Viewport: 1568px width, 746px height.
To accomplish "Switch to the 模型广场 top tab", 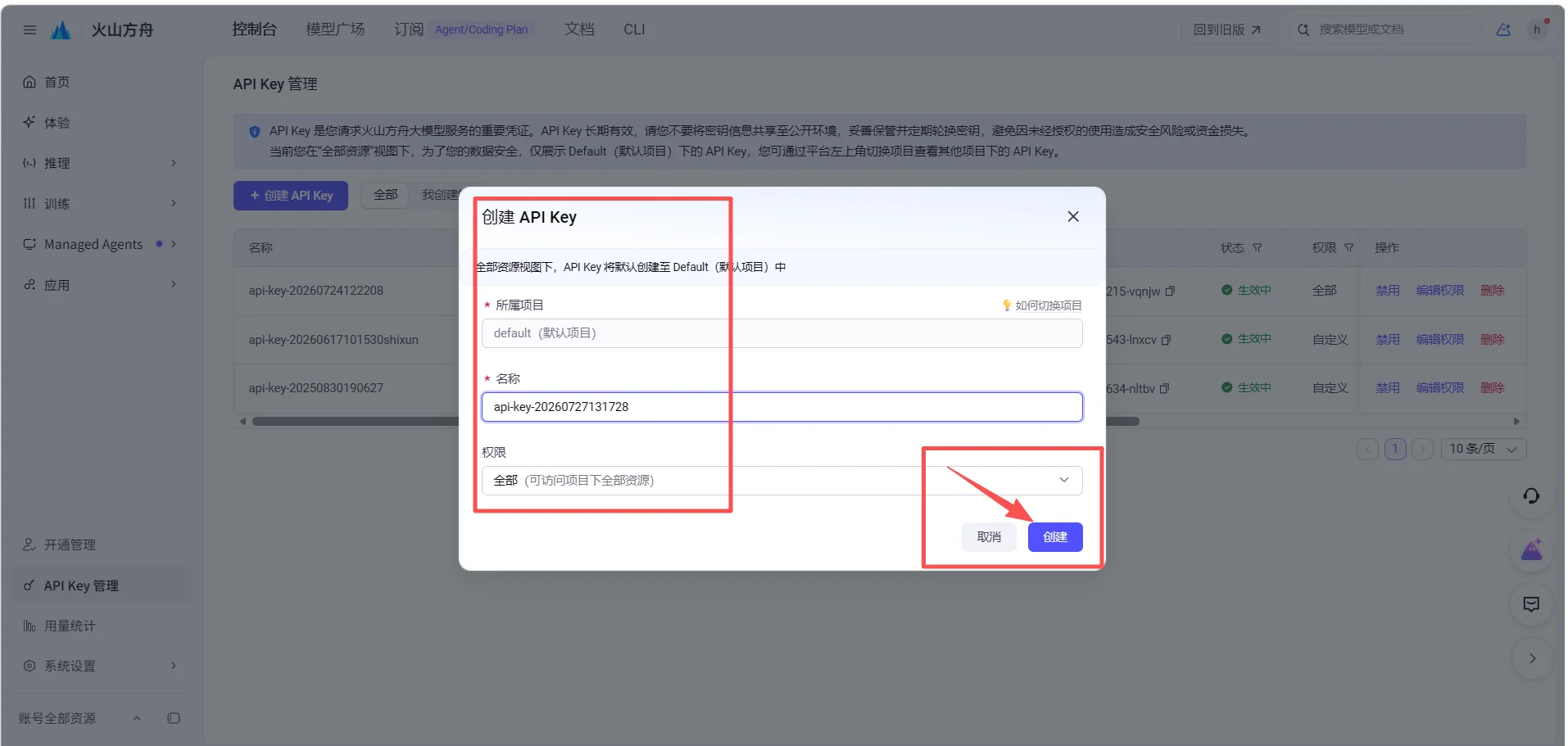I will [335, 29].
